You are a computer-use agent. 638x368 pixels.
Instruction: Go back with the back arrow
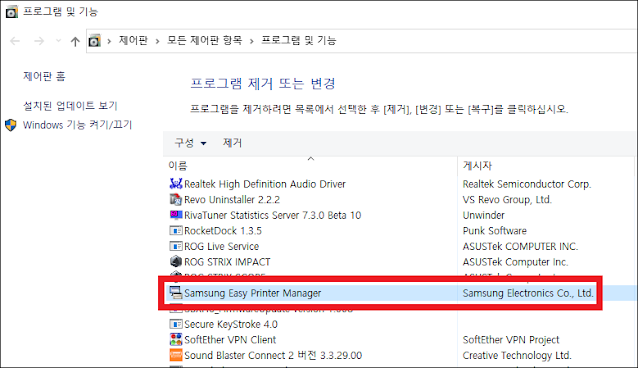click(x=15, y=41)
